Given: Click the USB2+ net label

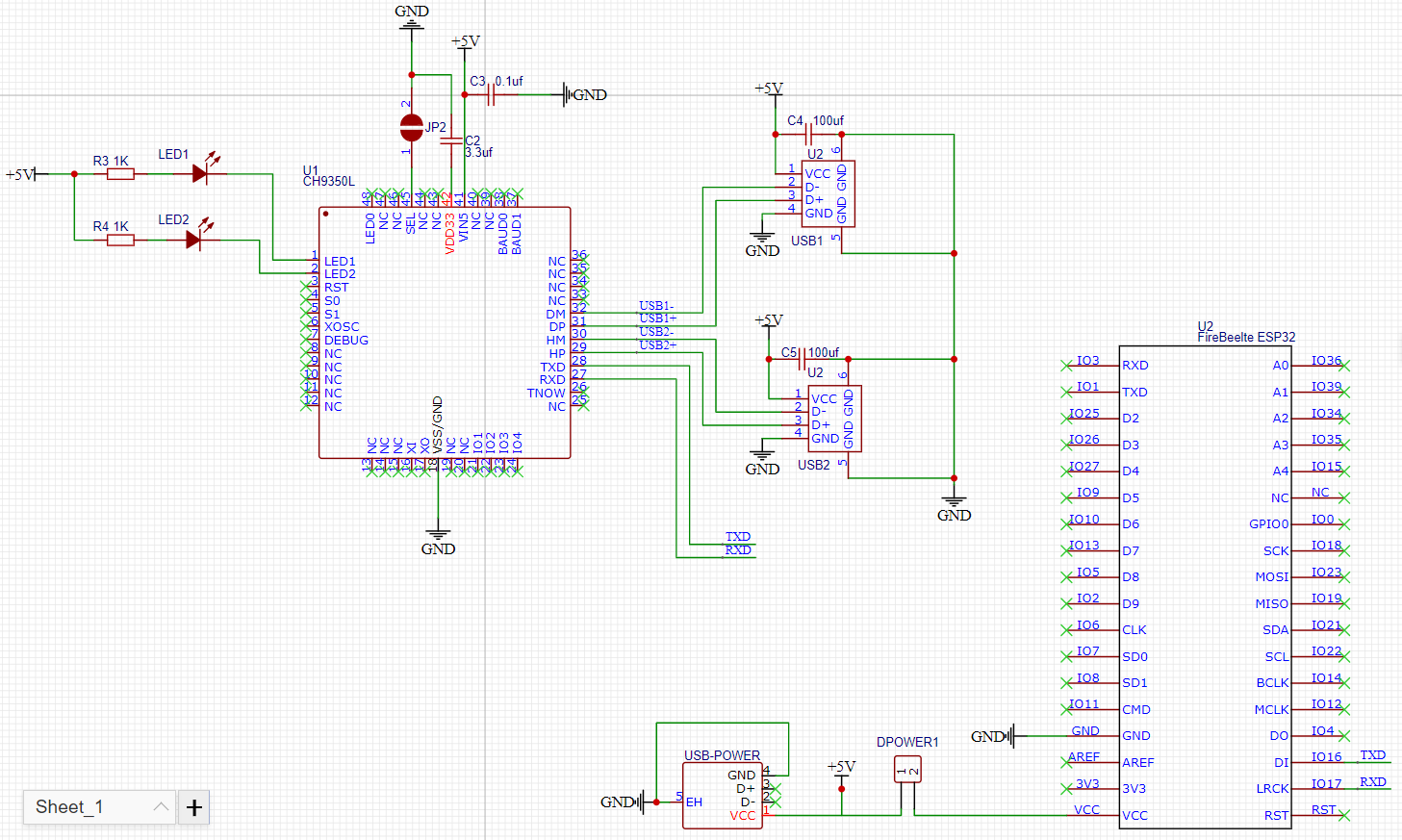Looking at the screenshot, I should click(657, 345).
